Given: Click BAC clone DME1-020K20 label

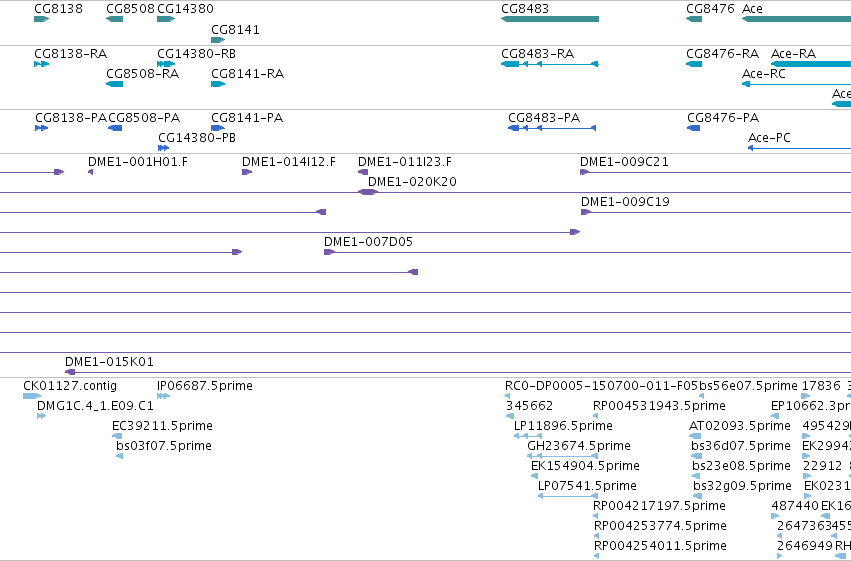Looking at the screenshot, I should click(x=412, y=182).
